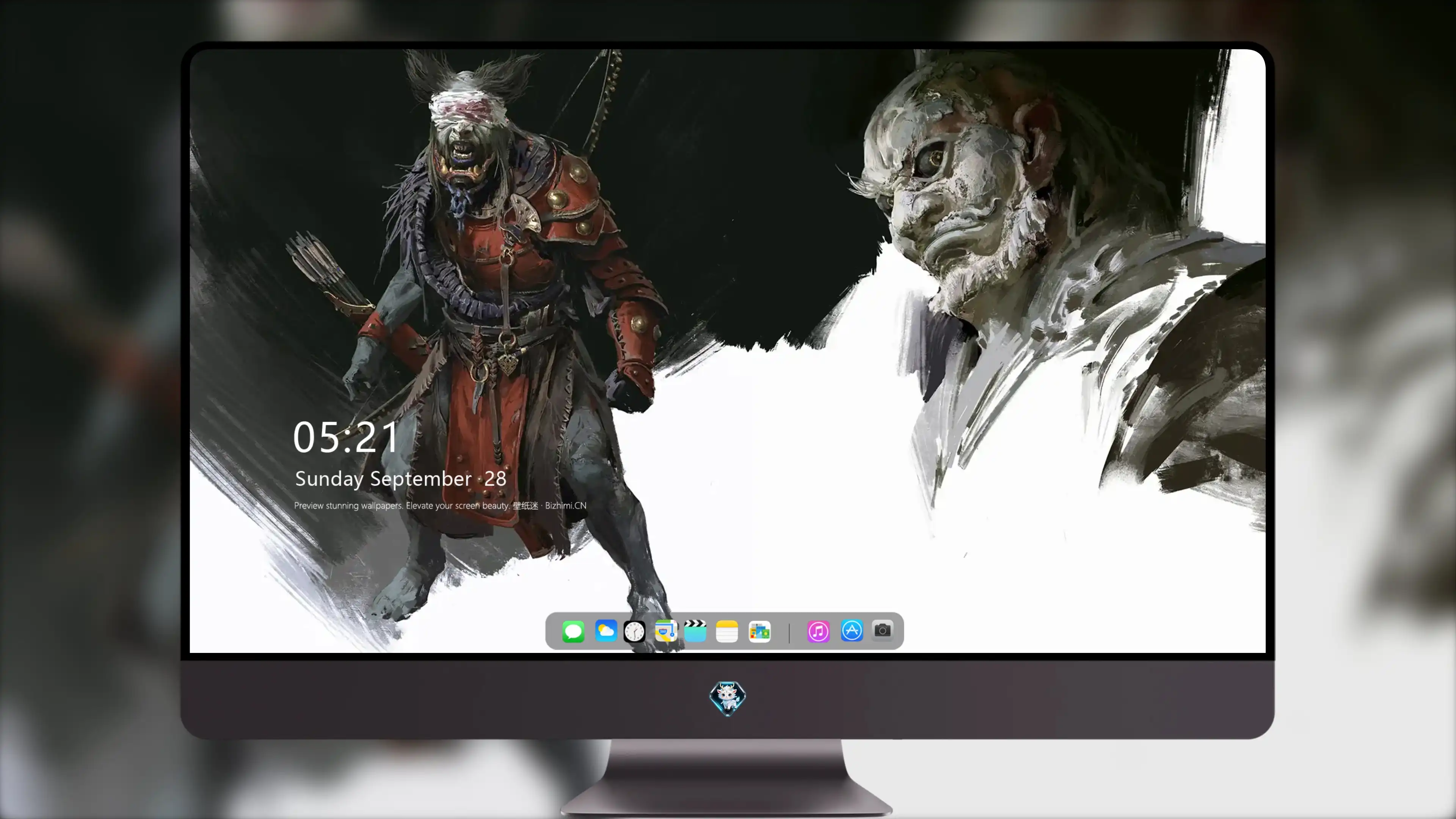Open the Camera icon in the dock
This screenshot has width=1456, height=819.
(882, 630)
